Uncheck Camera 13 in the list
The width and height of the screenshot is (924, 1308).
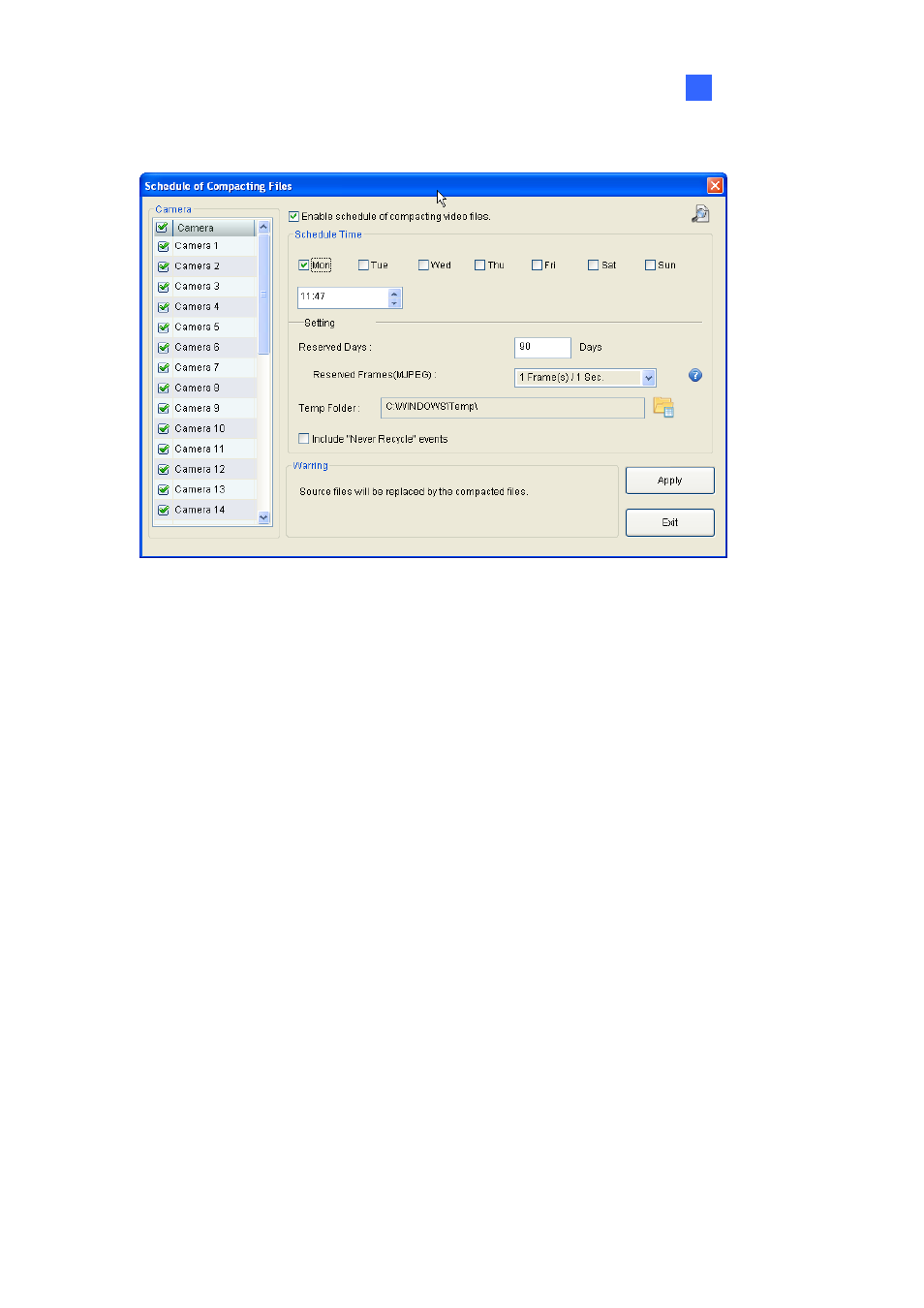[164, 490]
